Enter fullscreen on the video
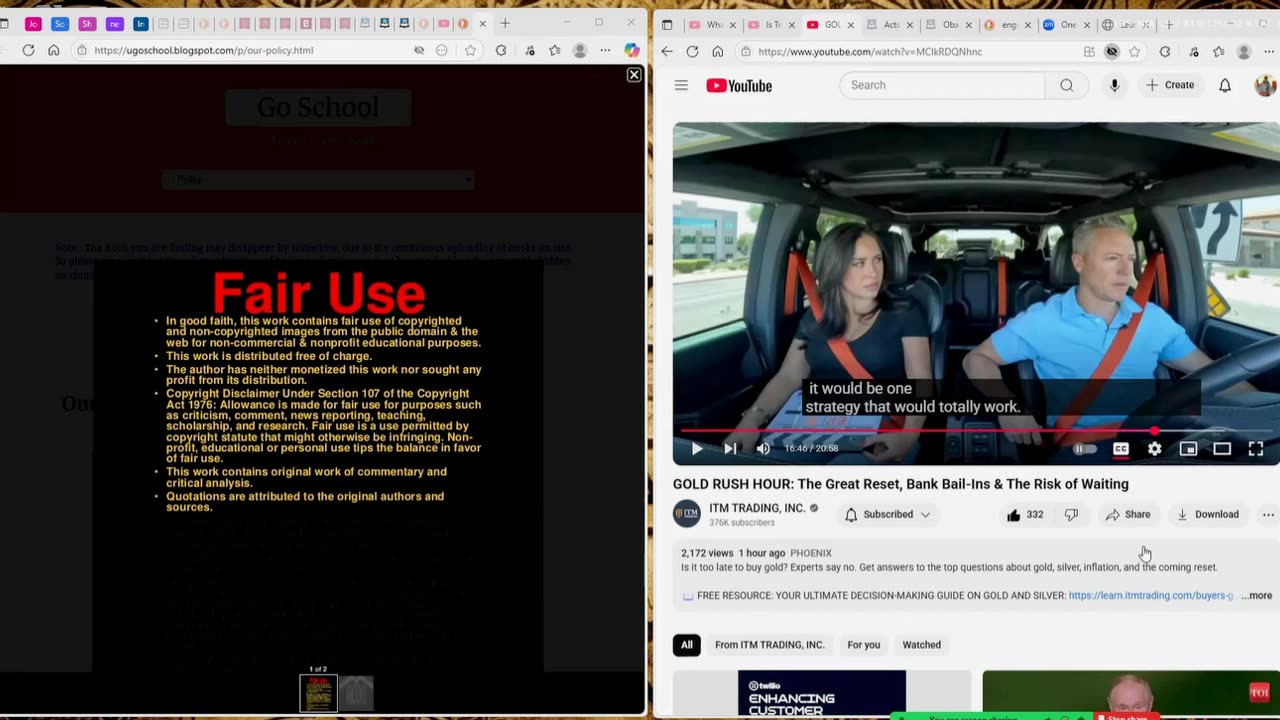Screen dimensions: 1280x720 [1256, 449]
